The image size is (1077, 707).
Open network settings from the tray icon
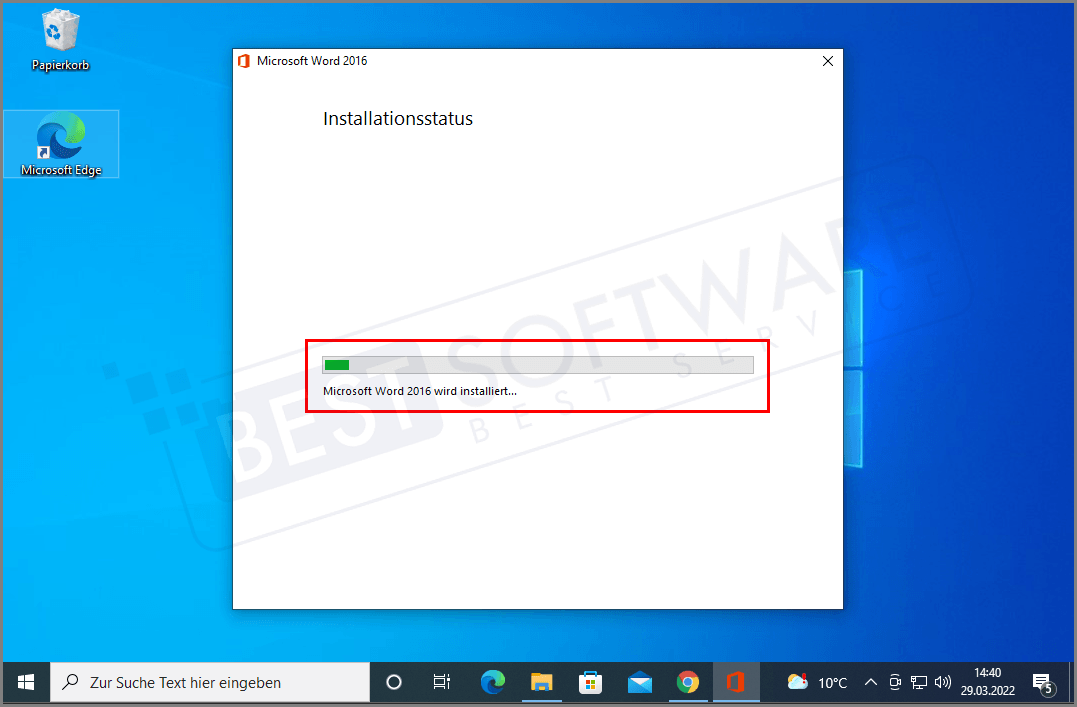click(x=918, y=682)
